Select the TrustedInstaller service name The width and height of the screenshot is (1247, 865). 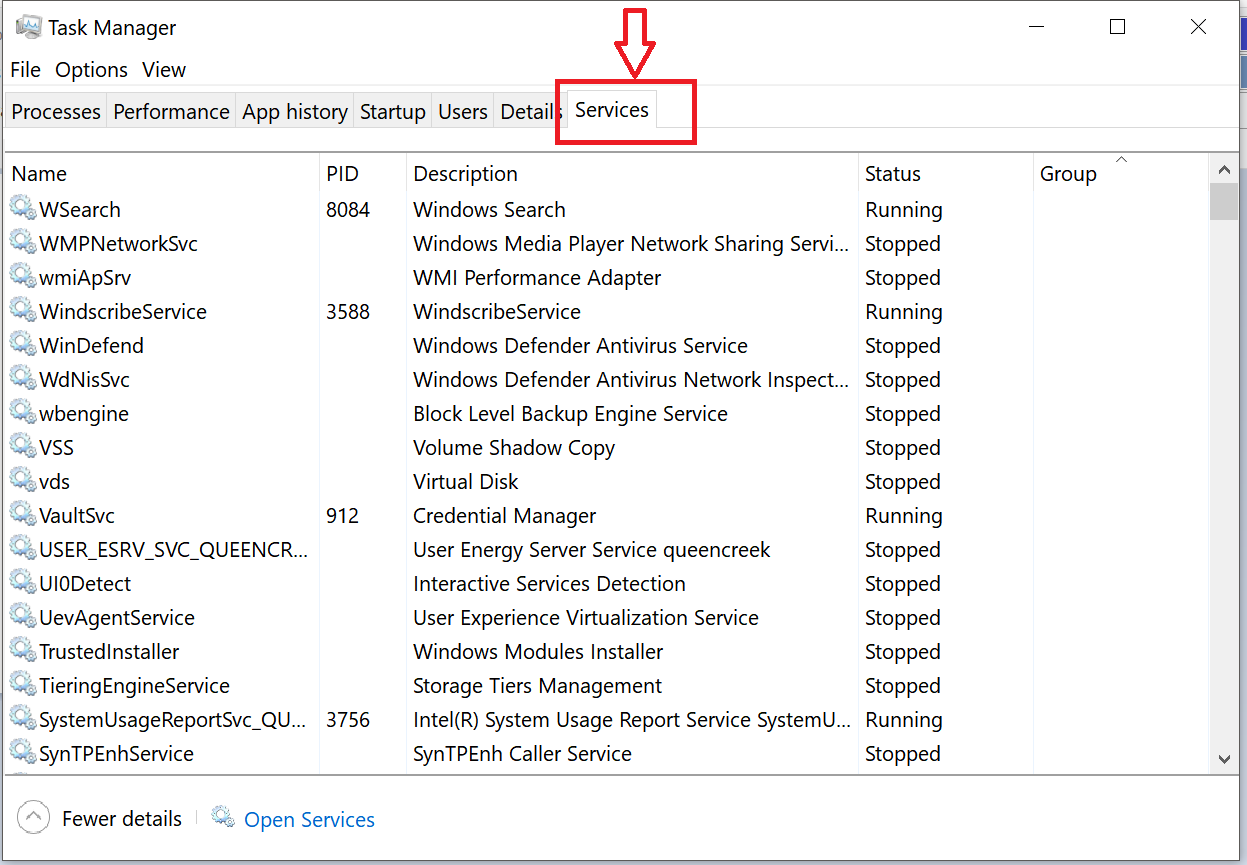[109, 652]
